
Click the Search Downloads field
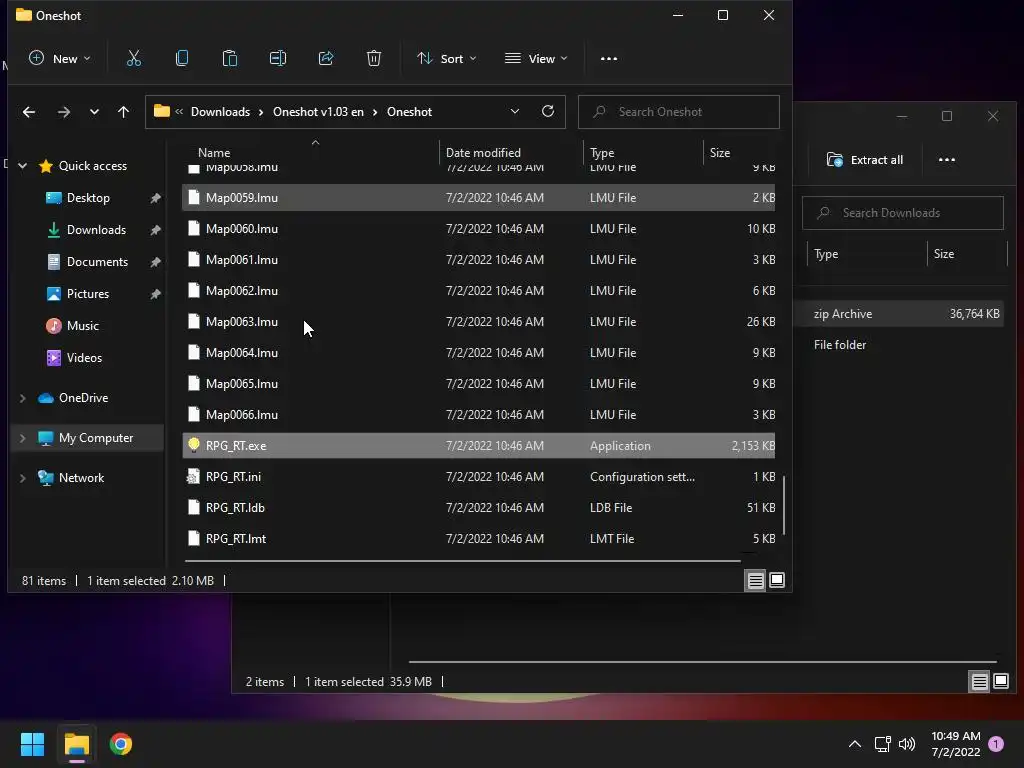pyautogui.click(x=903, y=213)
